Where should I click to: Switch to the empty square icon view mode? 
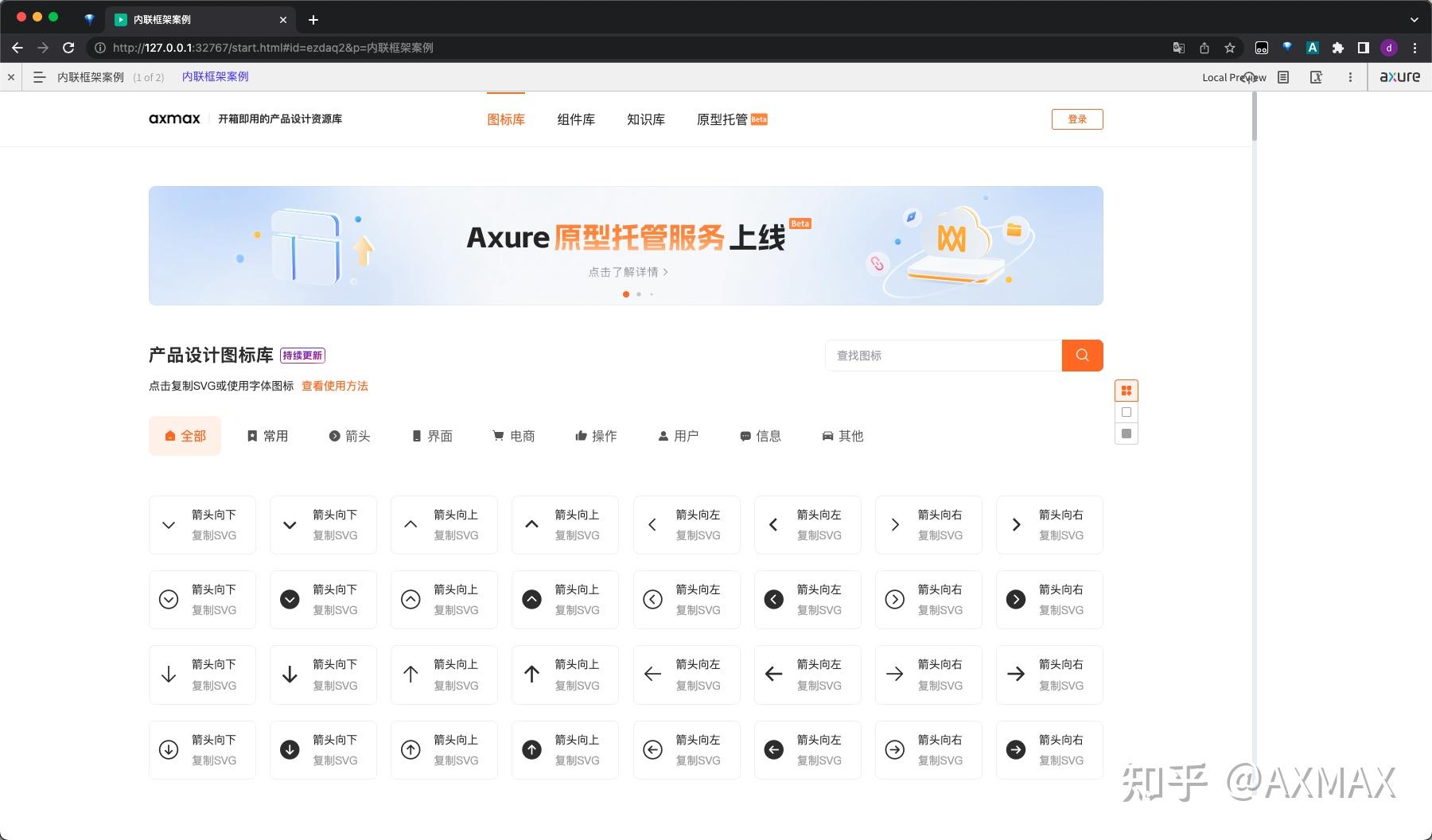1127,412
